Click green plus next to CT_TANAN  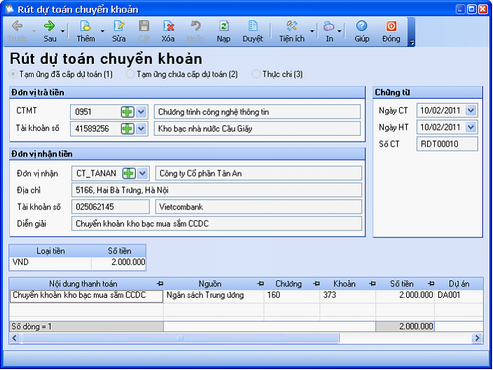[129, 173]
